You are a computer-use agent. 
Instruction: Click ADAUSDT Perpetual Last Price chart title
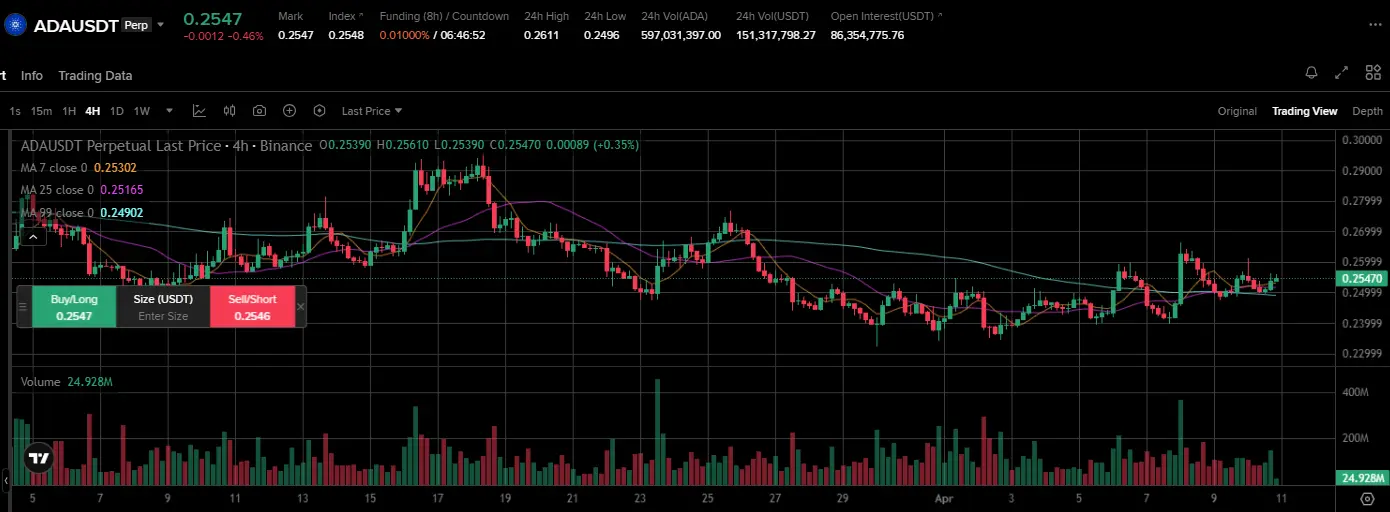point(166,145)
